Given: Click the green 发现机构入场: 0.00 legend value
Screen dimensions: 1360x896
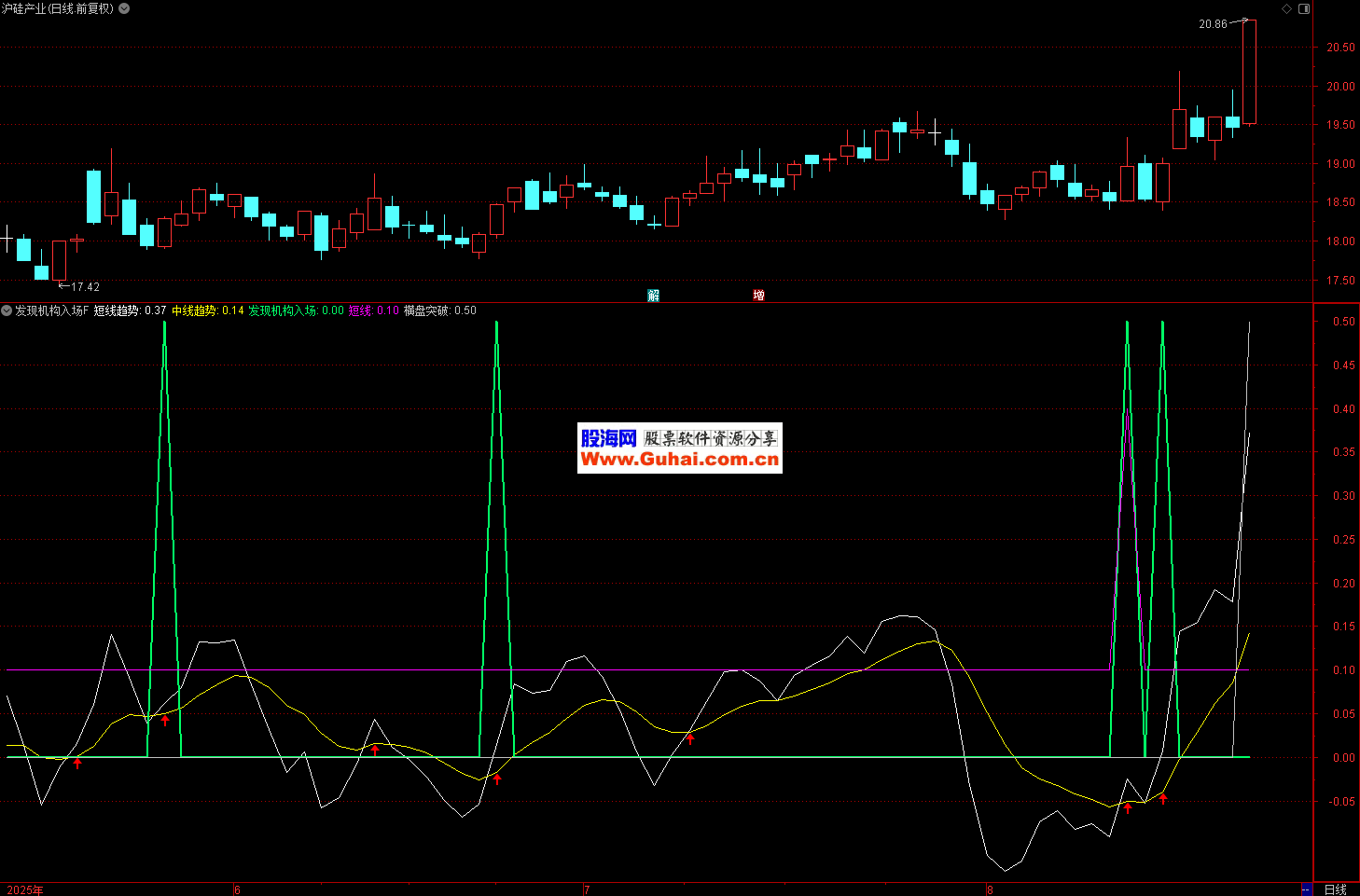Looking at the screenshot, I should [x=296, y=310].
